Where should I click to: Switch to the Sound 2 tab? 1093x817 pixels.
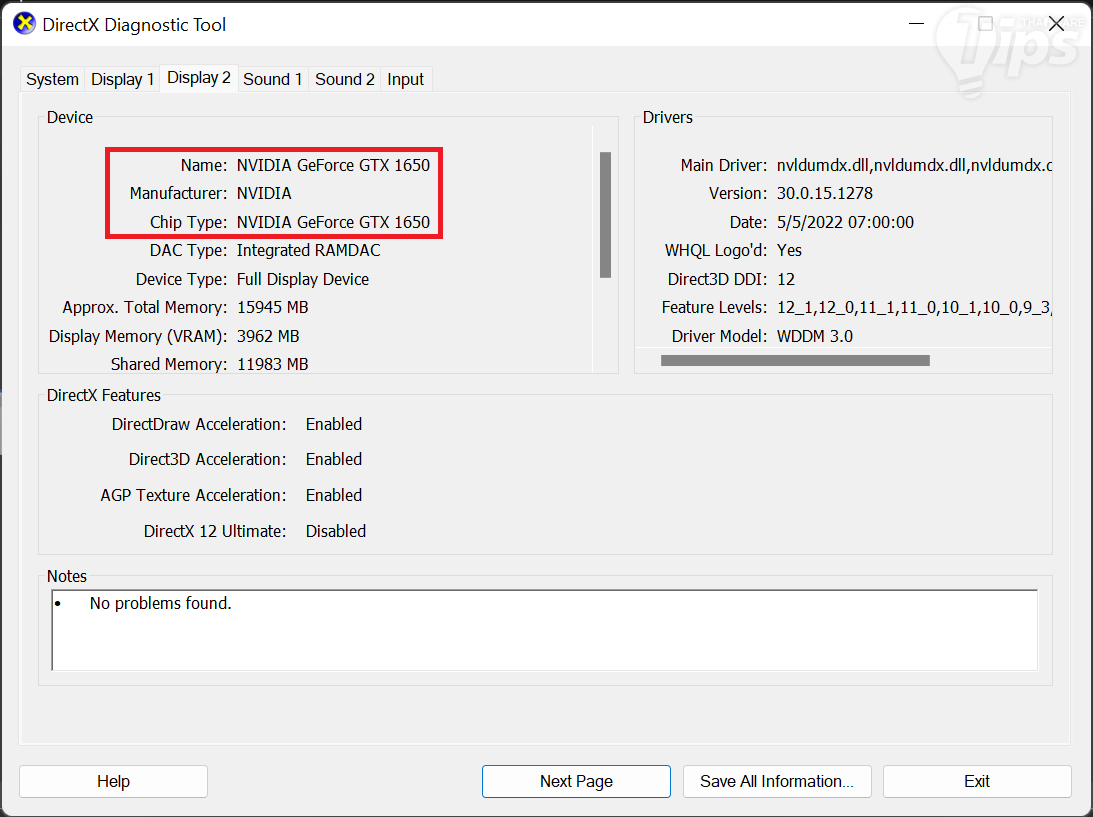click(344, 79)
